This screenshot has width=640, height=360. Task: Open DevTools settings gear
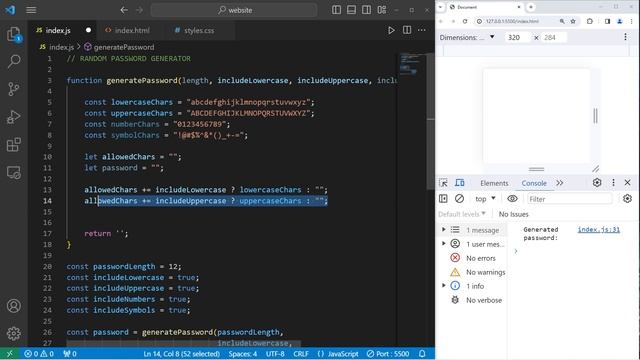pyautogui.click(x=597, y=182)
